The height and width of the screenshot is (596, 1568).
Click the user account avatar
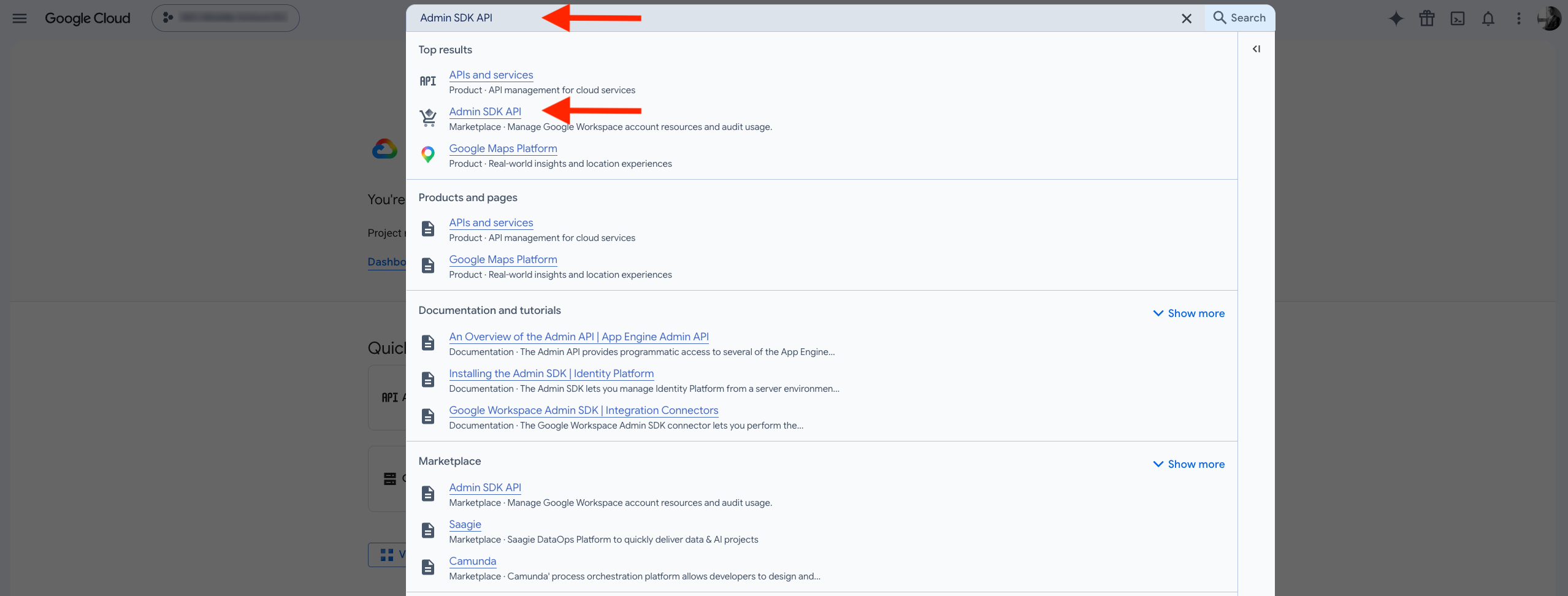pyautogui.click(x=1549, y=18)
